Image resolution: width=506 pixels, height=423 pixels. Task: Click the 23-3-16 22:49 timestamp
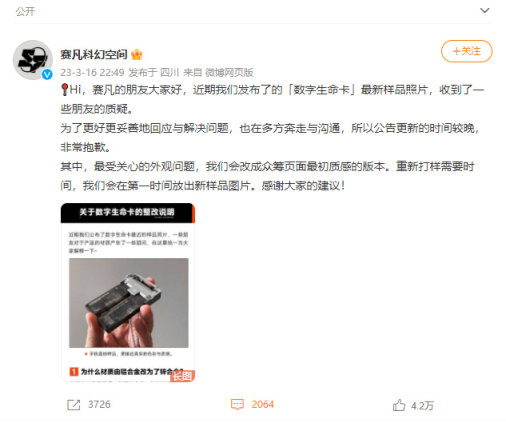[92, 72]
